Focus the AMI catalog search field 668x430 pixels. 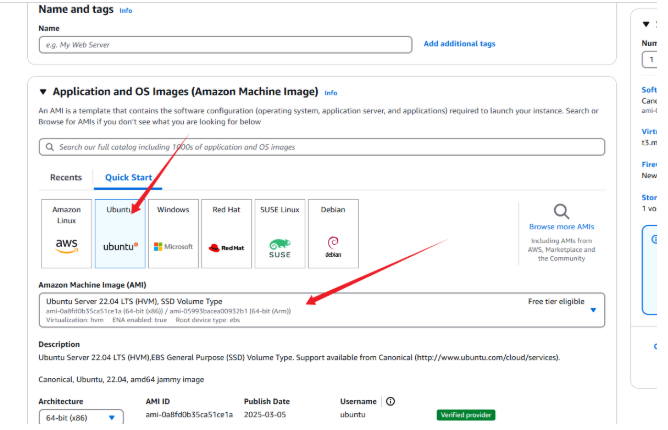(322, 147)
